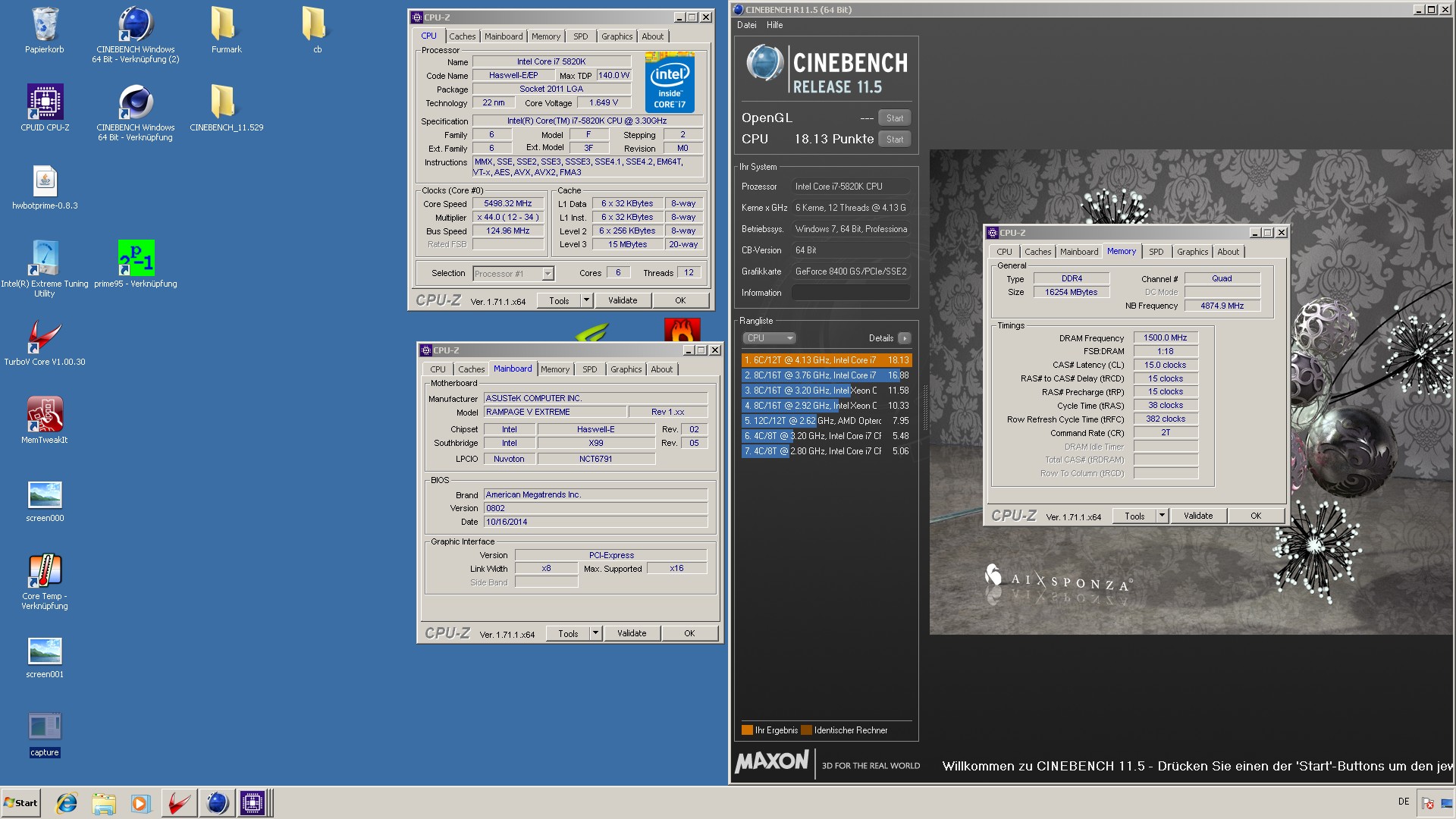This screenshot has width=1456, height=819.
Task: Switch to TurboV Core taskbar button
Action: tap(179, 802)
